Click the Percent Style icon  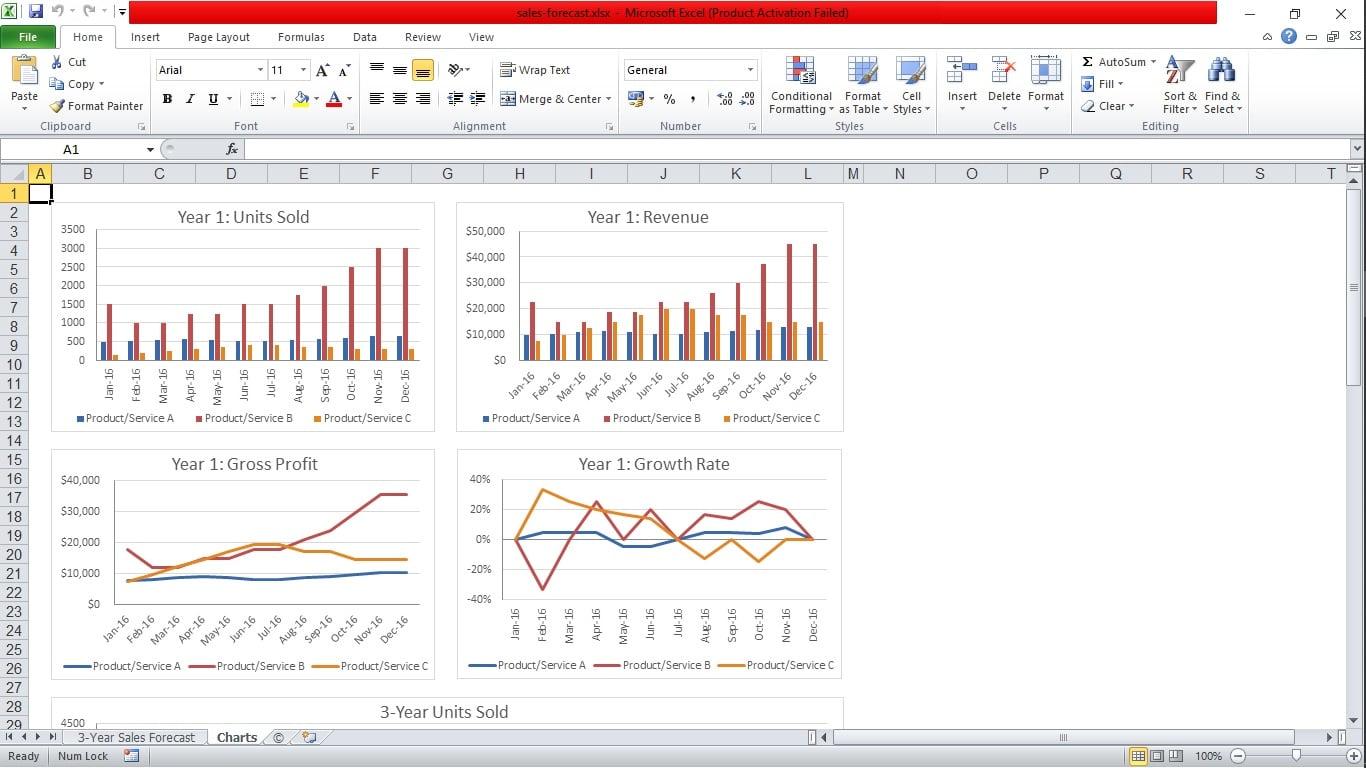(667, 99)
